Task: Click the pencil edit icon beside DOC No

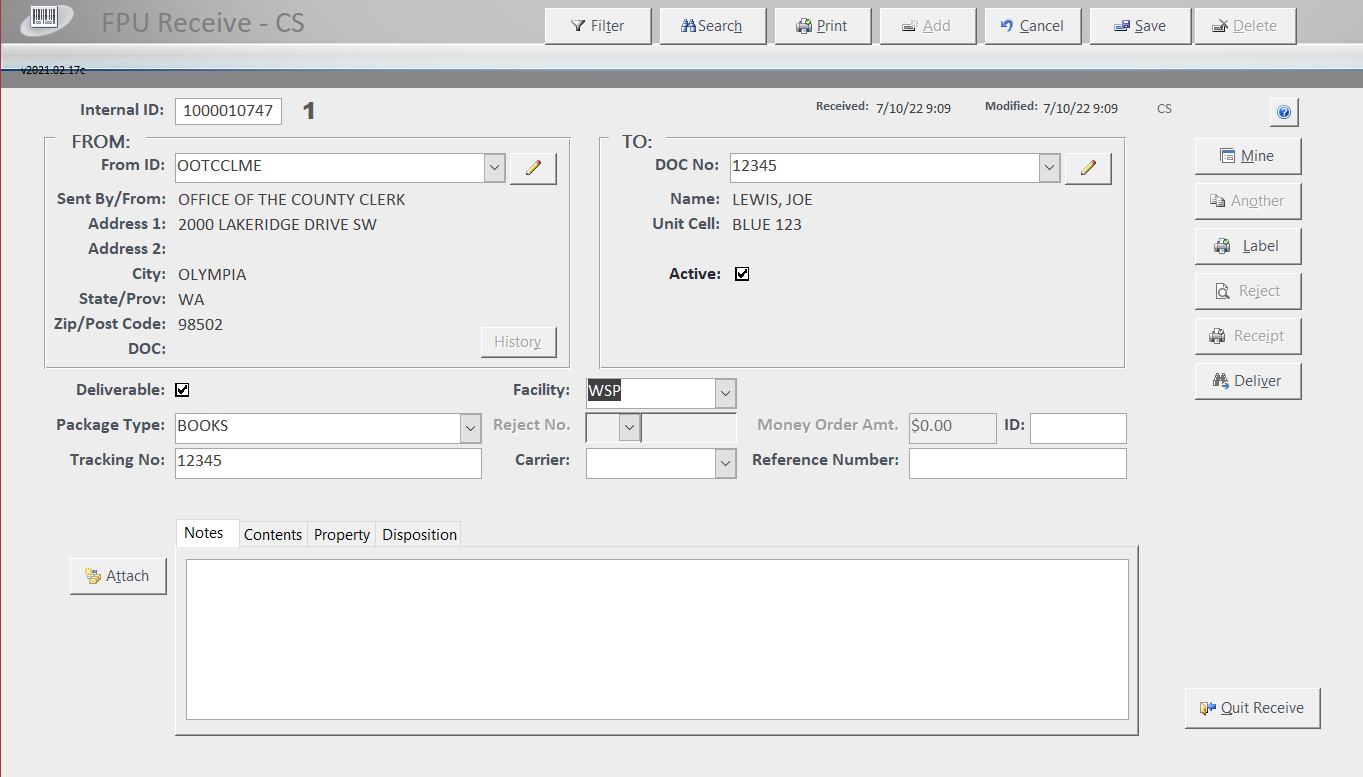Action: click(x=1088, y=169)
